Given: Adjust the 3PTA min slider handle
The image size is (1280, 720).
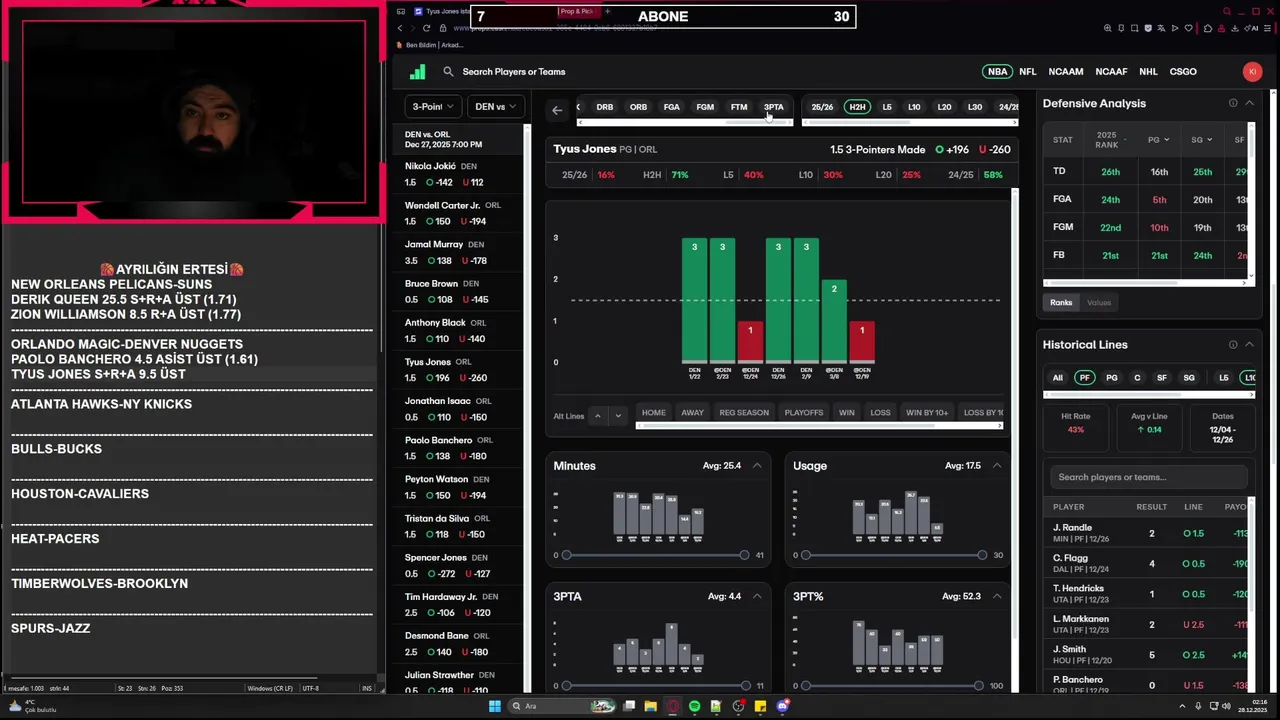Looking at the screenshot, I should click(x=567, y=686).
